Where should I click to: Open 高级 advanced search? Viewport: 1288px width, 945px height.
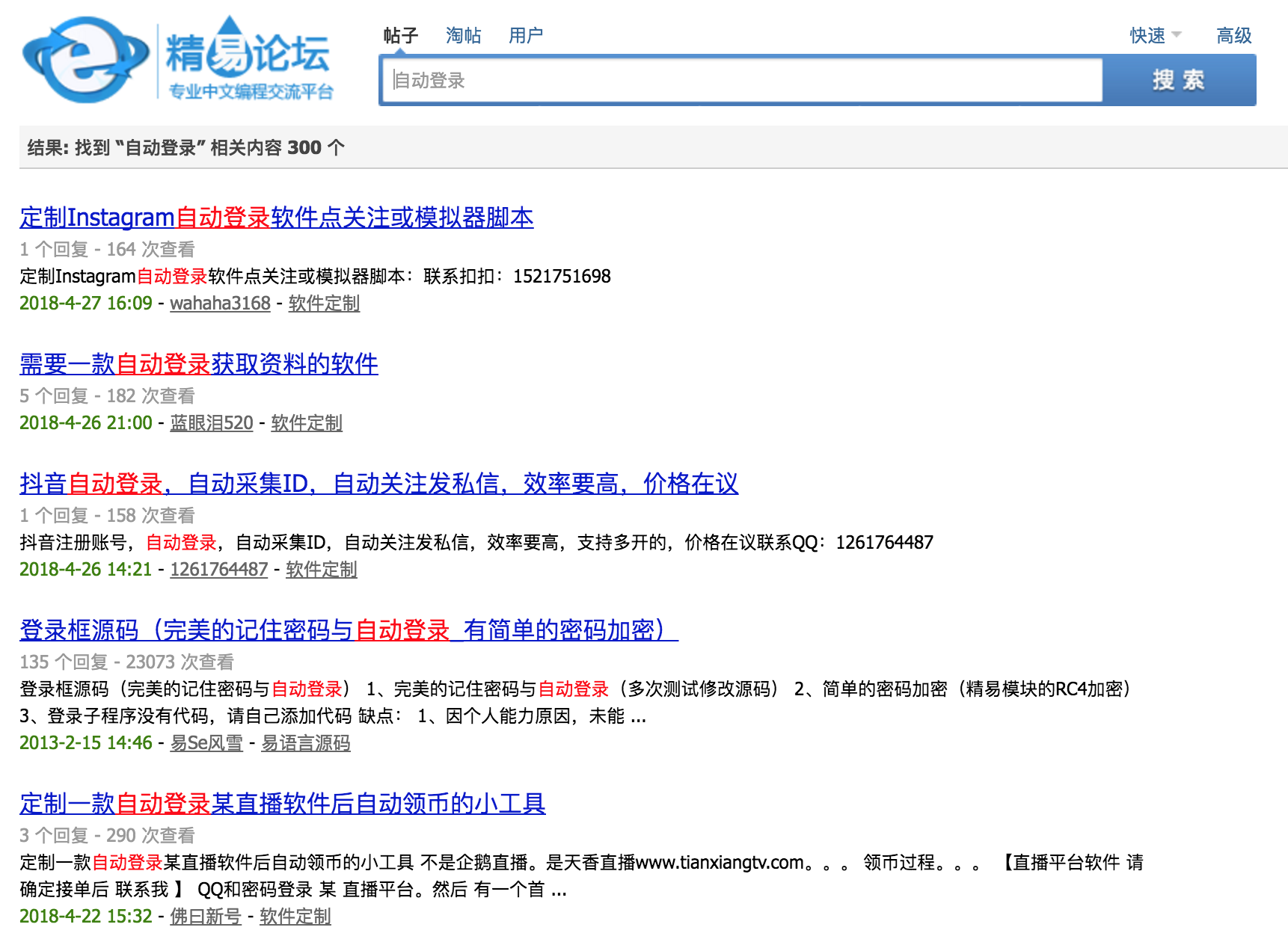coord(1234,35)
